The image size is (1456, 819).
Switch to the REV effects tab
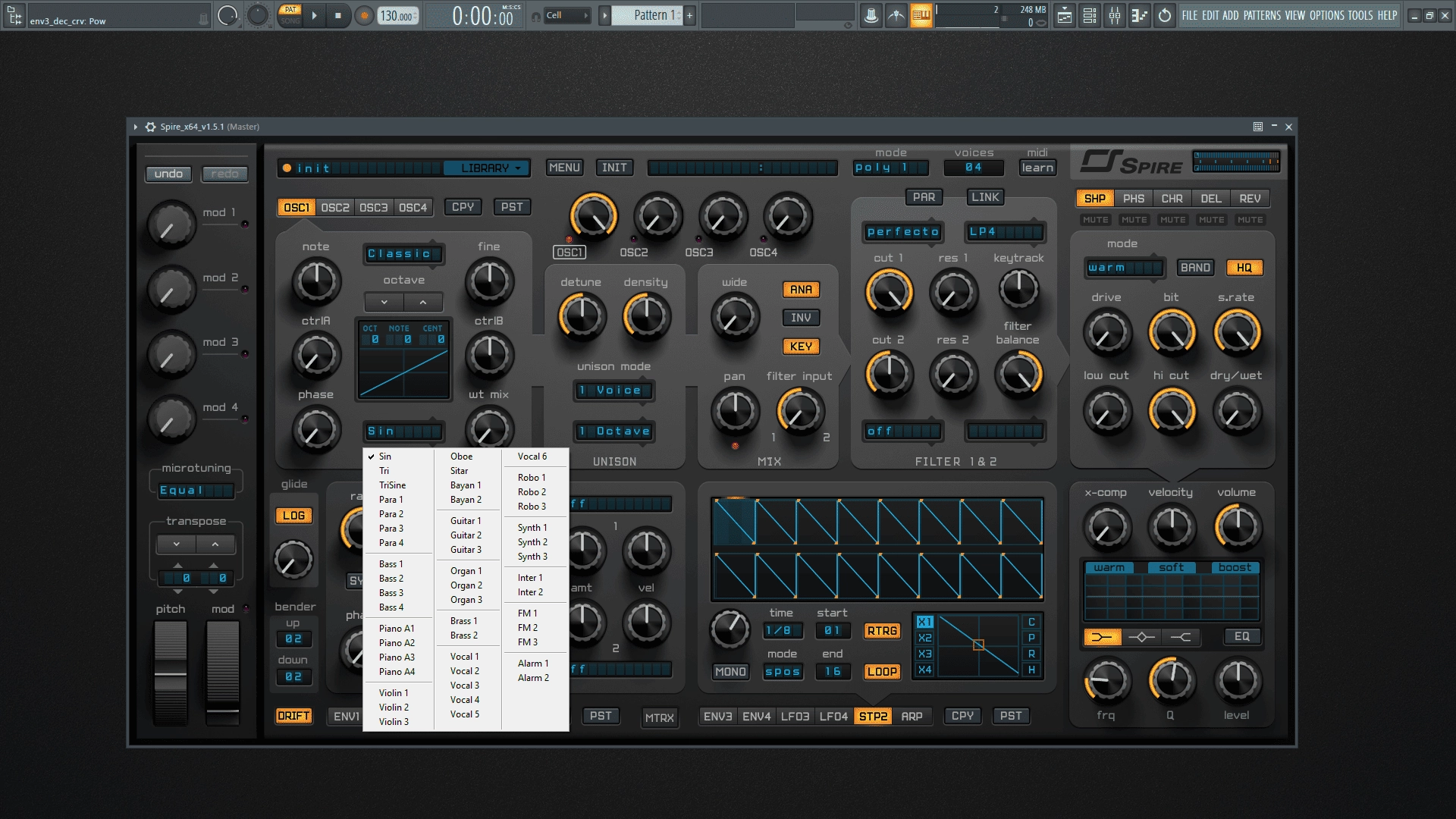1250,199
